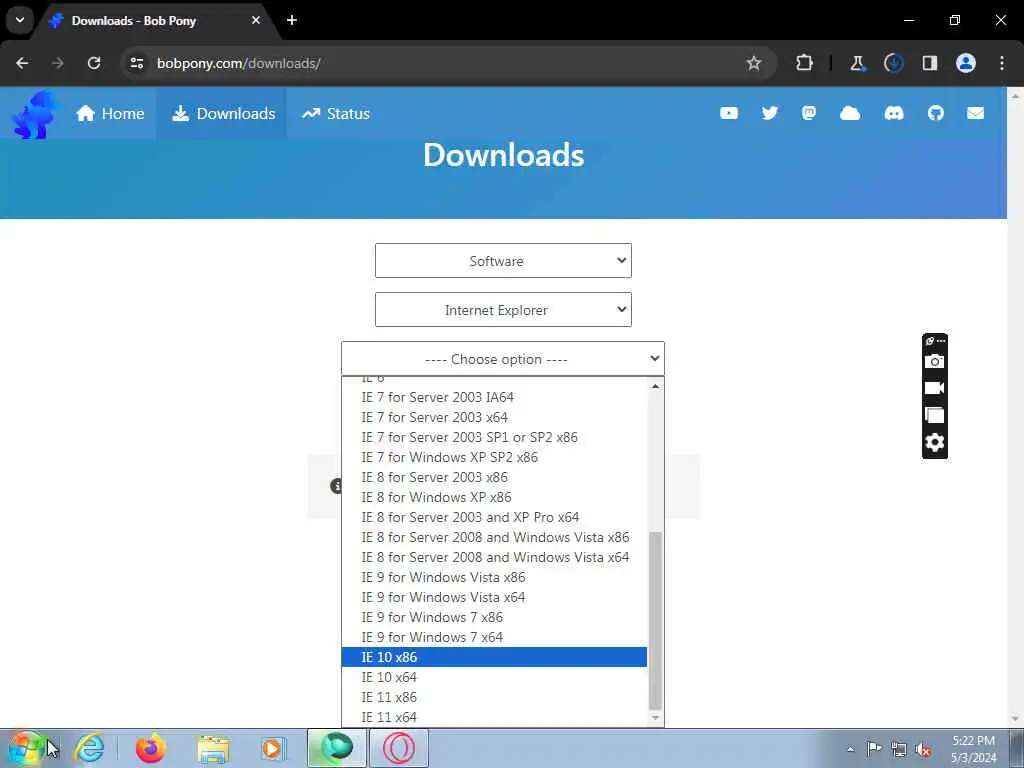
Task: Select IE 9 for Windows 7 x64
Action: (494, 637)
